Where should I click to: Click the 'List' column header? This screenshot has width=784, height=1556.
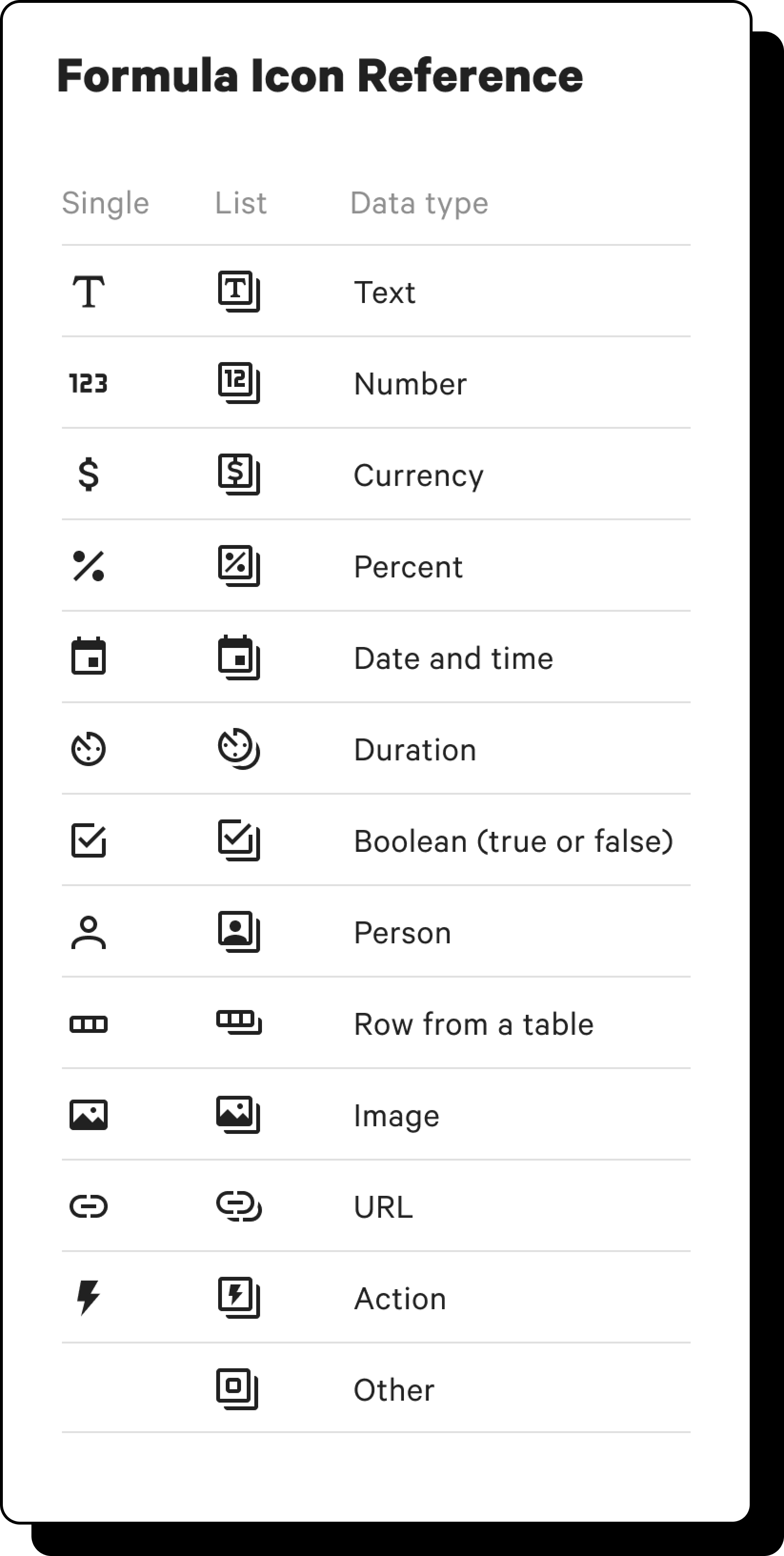(x=241, y=203)
